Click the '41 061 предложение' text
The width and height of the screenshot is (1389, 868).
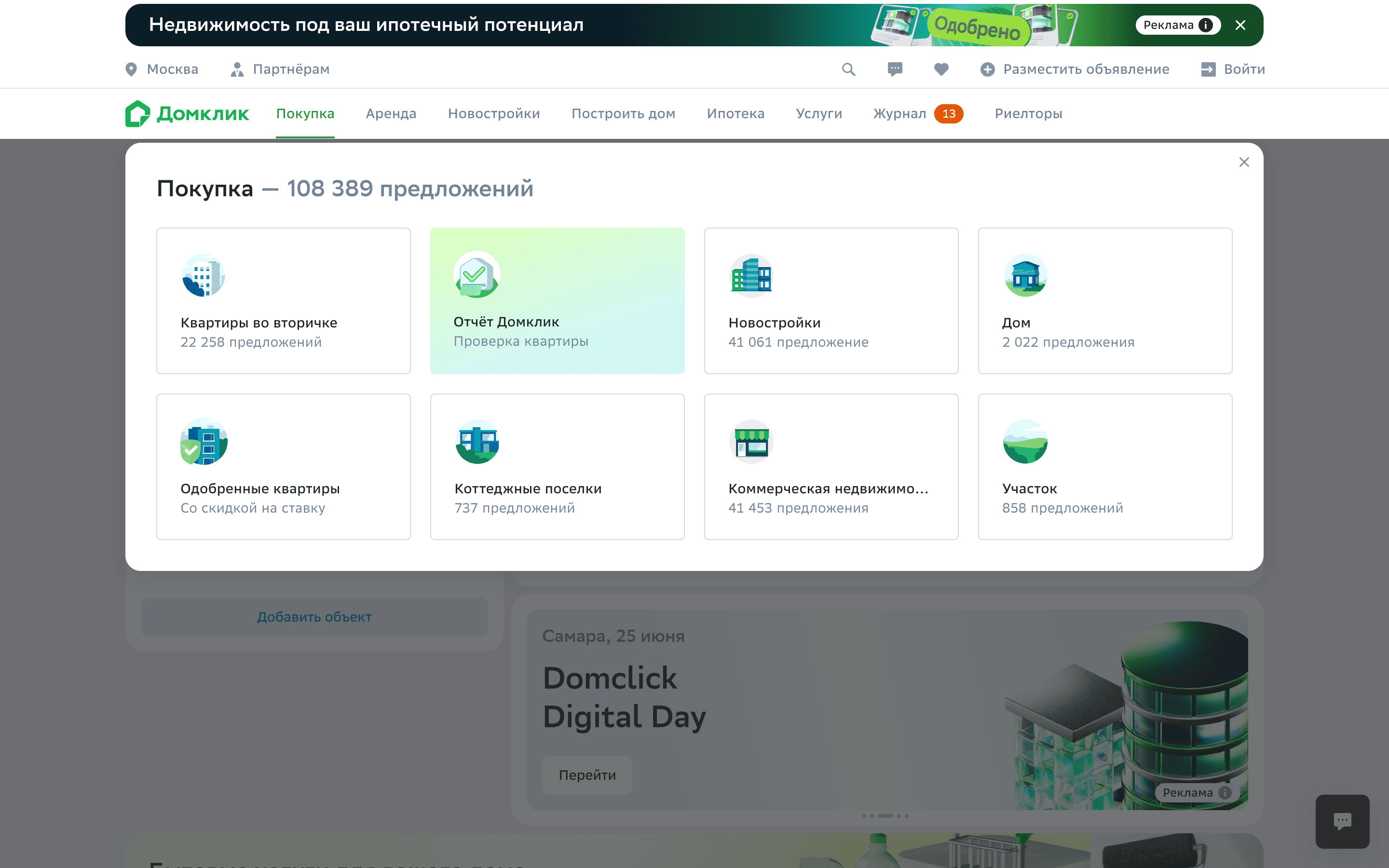tap(798, 342)
